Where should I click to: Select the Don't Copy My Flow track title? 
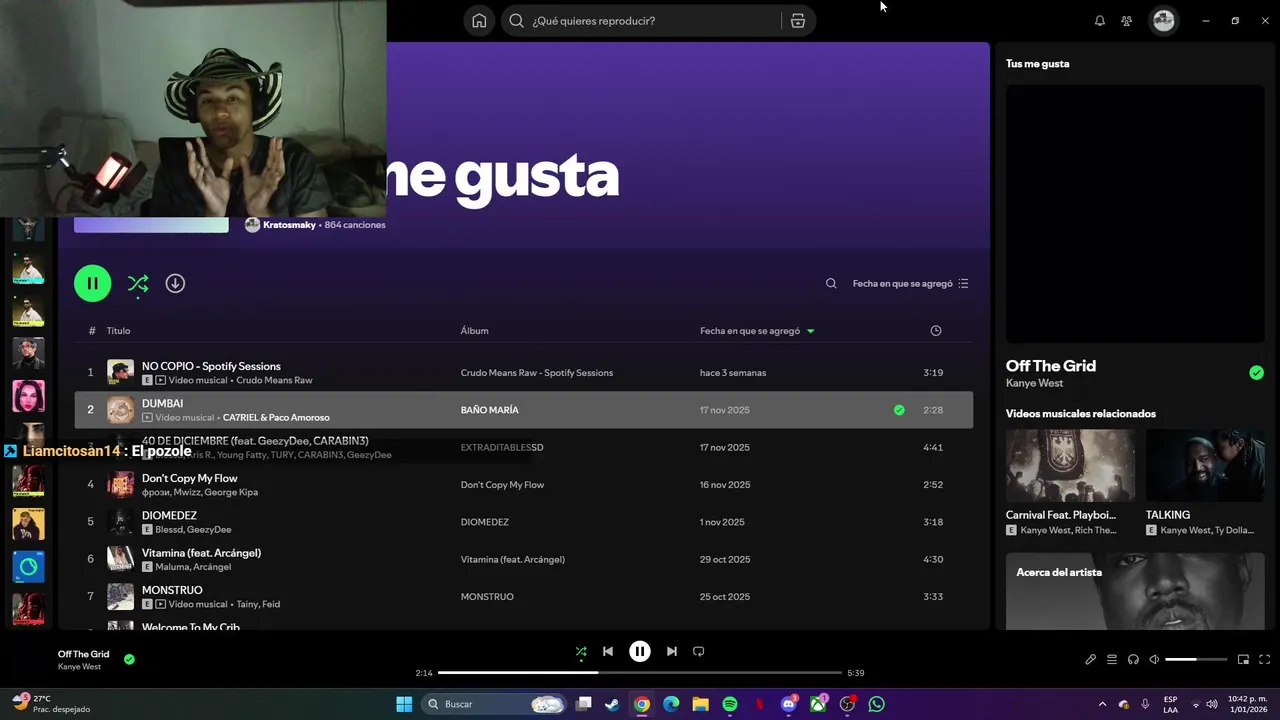[x=189, y=478]
